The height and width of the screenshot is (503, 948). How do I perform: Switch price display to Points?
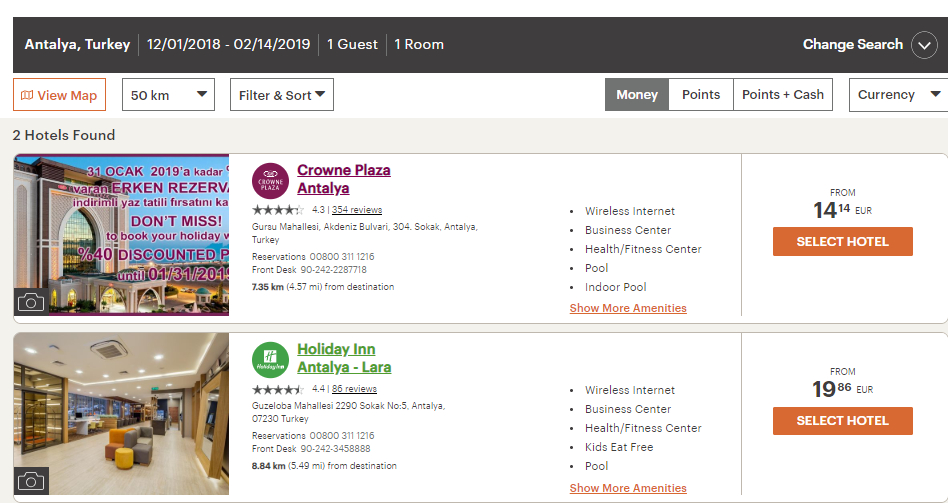click(x=701, y=95)
